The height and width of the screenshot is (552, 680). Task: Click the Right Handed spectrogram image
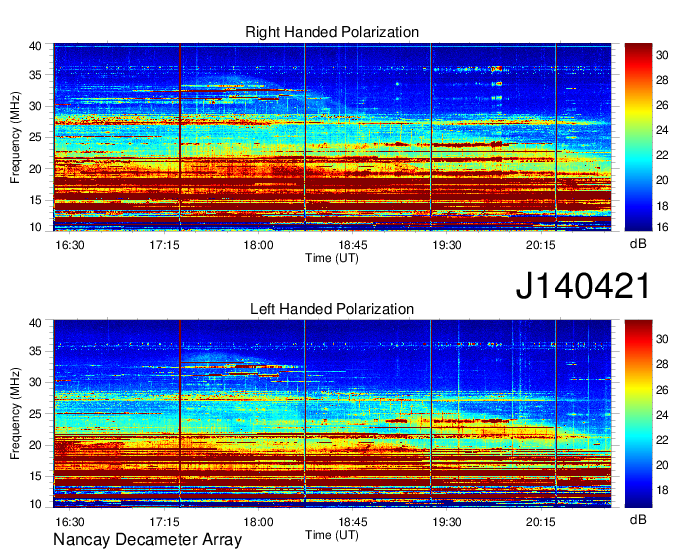pos(332,137)
